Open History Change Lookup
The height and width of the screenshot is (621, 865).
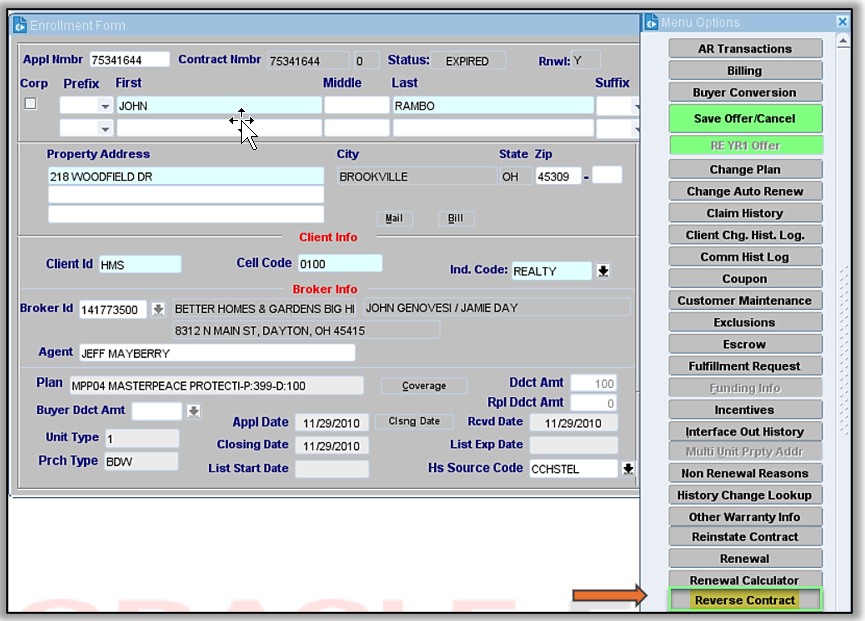coord(745,495)
